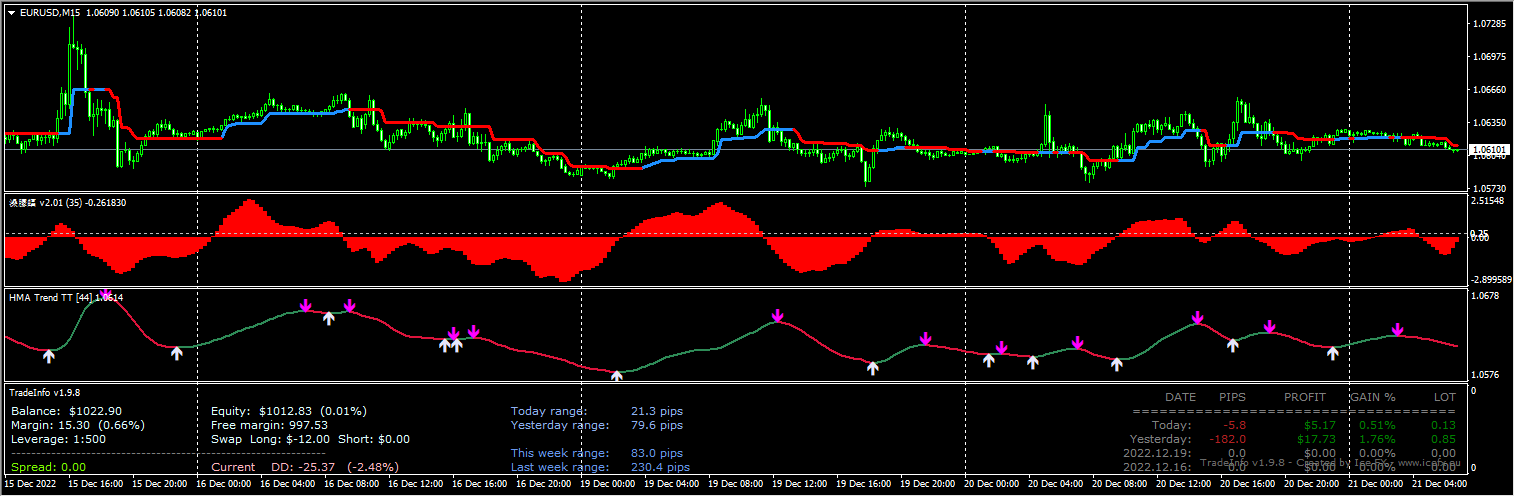Viewport: 1515px width, 497px height.
Task: Click the GAIN % column header
Action: point(1373,397)
